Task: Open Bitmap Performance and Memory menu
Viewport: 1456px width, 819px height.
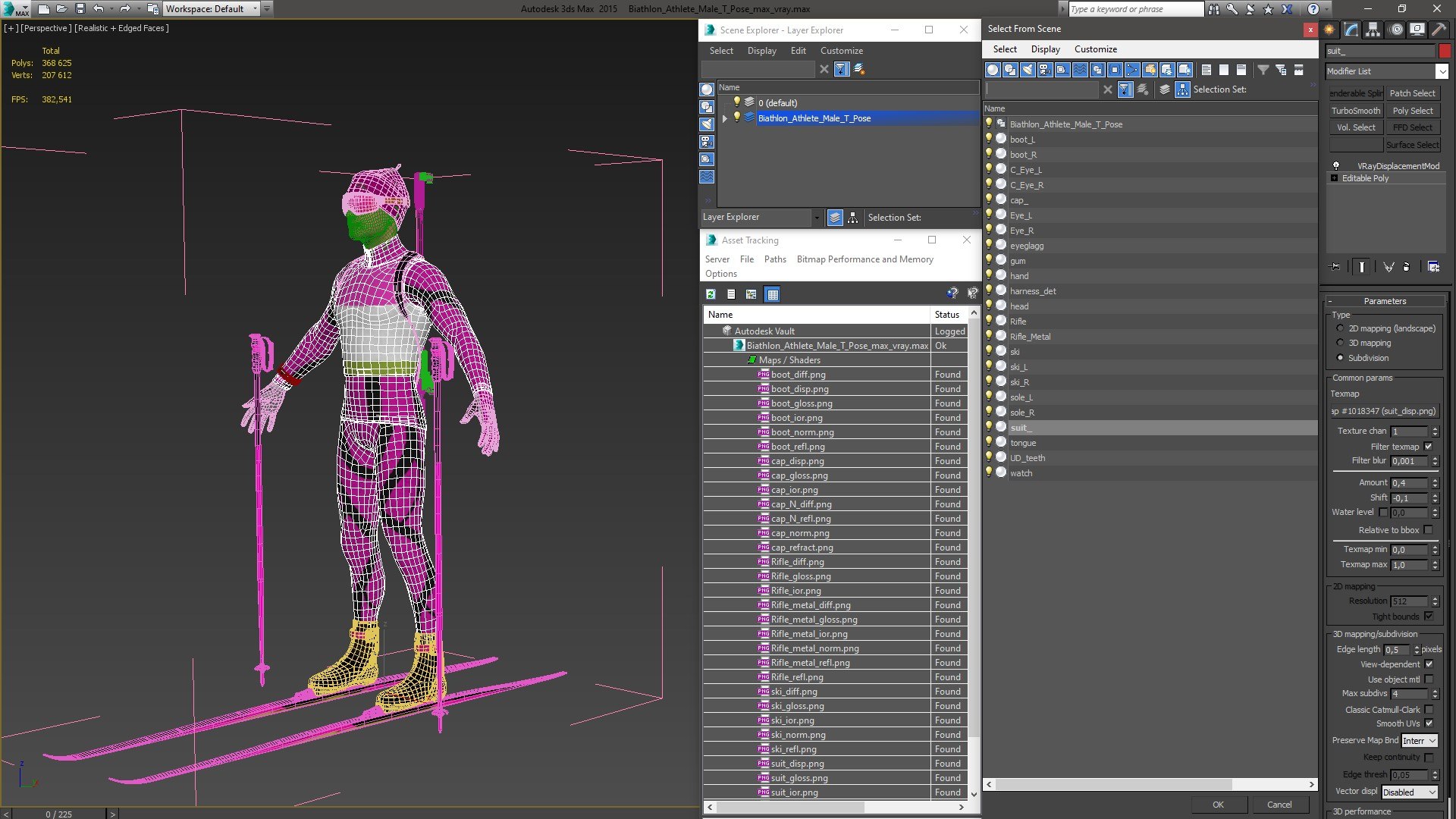Action: (x=864, y=259)
